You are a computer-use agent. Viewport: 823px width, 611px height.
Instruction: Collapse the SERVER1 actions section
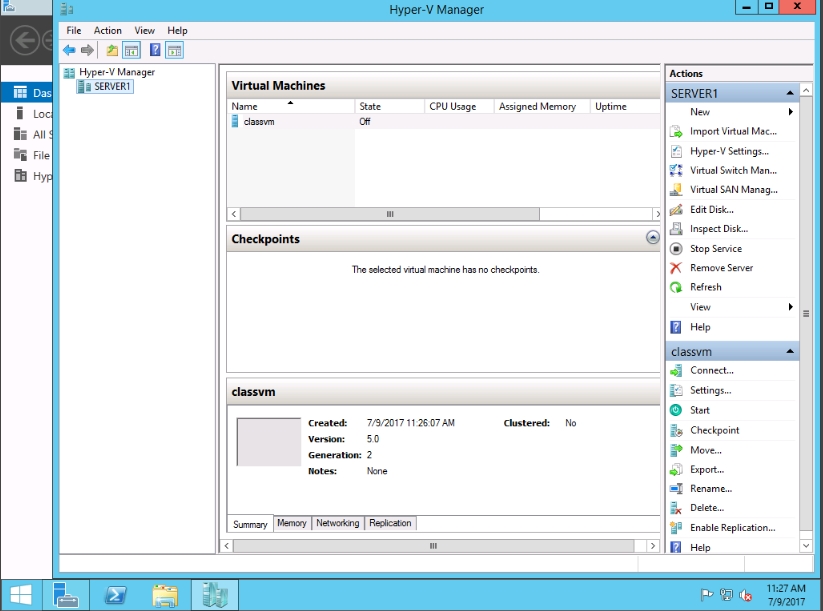coord(791,93)
